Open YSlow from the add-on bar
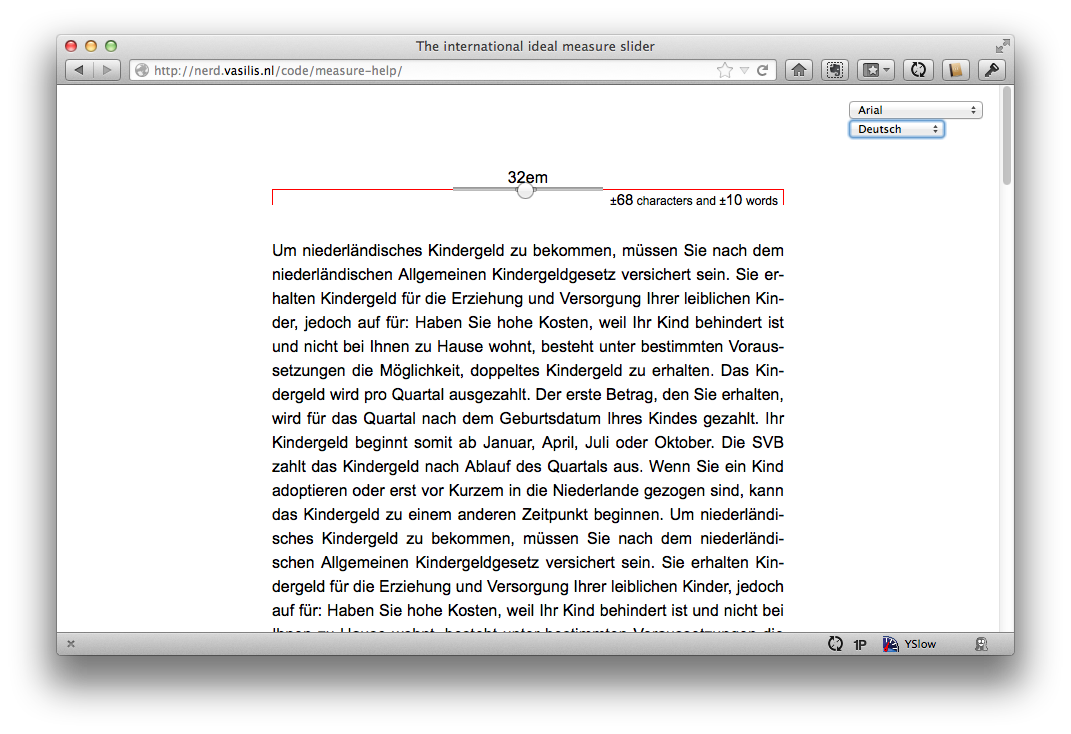Viewport: 1071px width, 734px height. click(x=909, y=644)
